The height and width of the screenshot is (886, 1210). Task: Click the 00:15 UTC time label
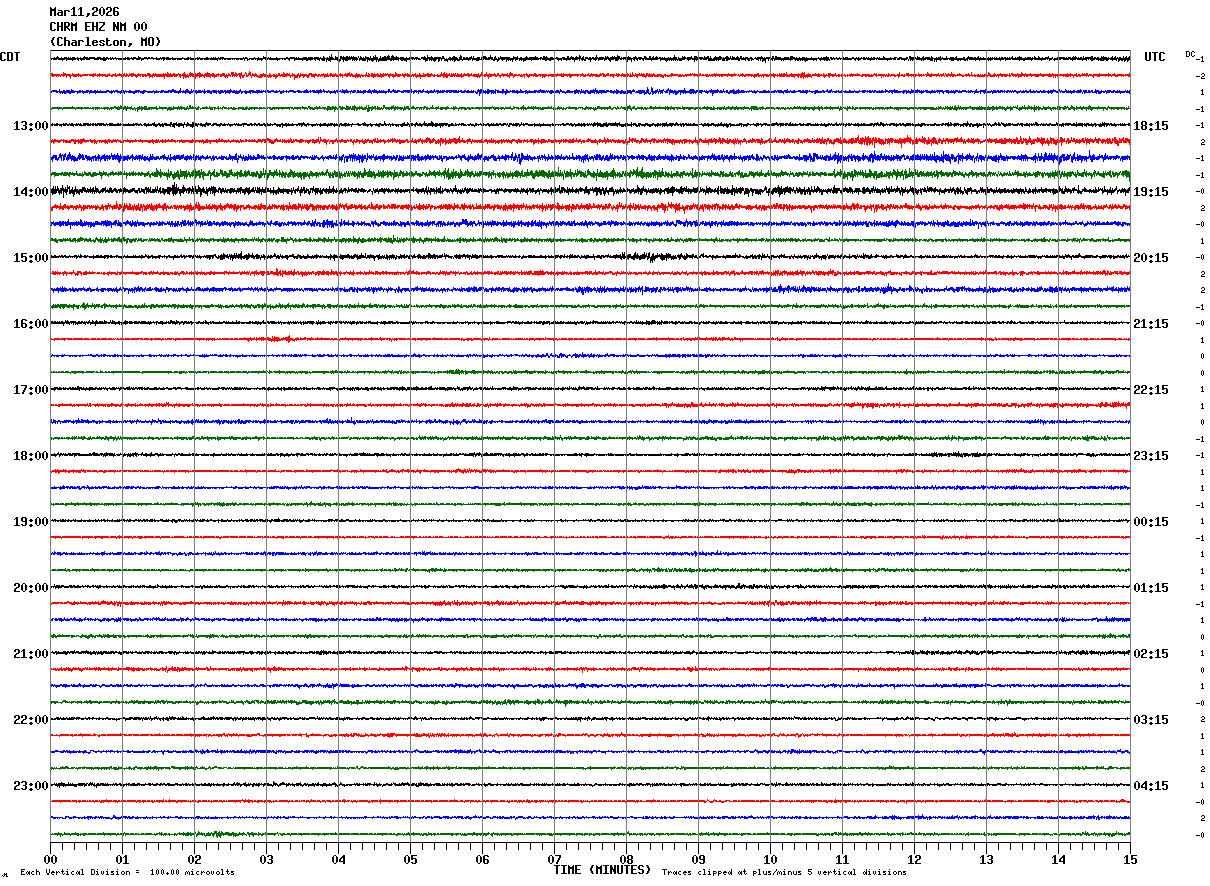(x=1150, y=522)
